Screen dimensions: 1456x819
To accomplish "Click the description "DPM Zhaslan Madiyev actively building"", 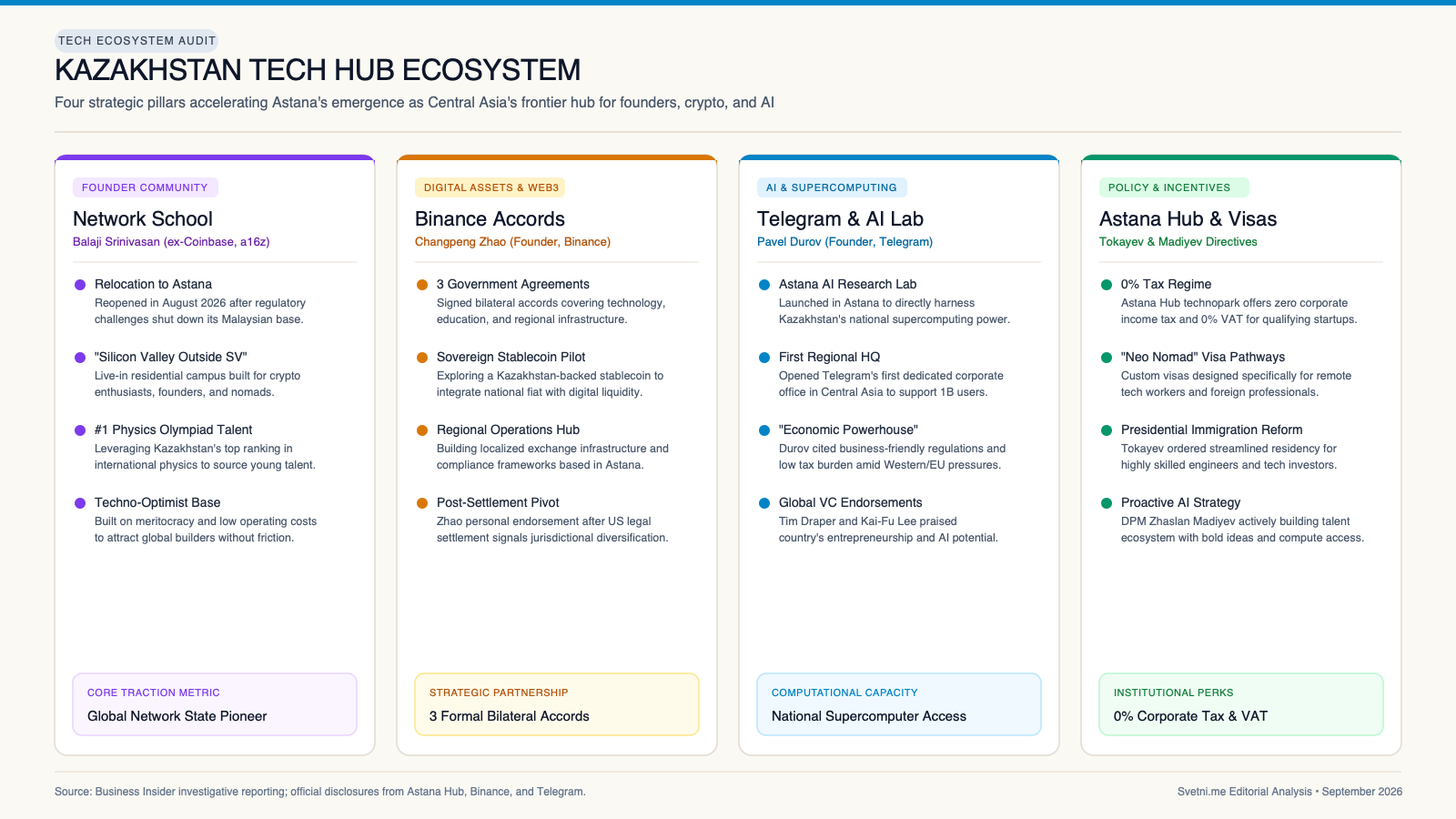I will pyautogui.click(x=1242, y=530).
